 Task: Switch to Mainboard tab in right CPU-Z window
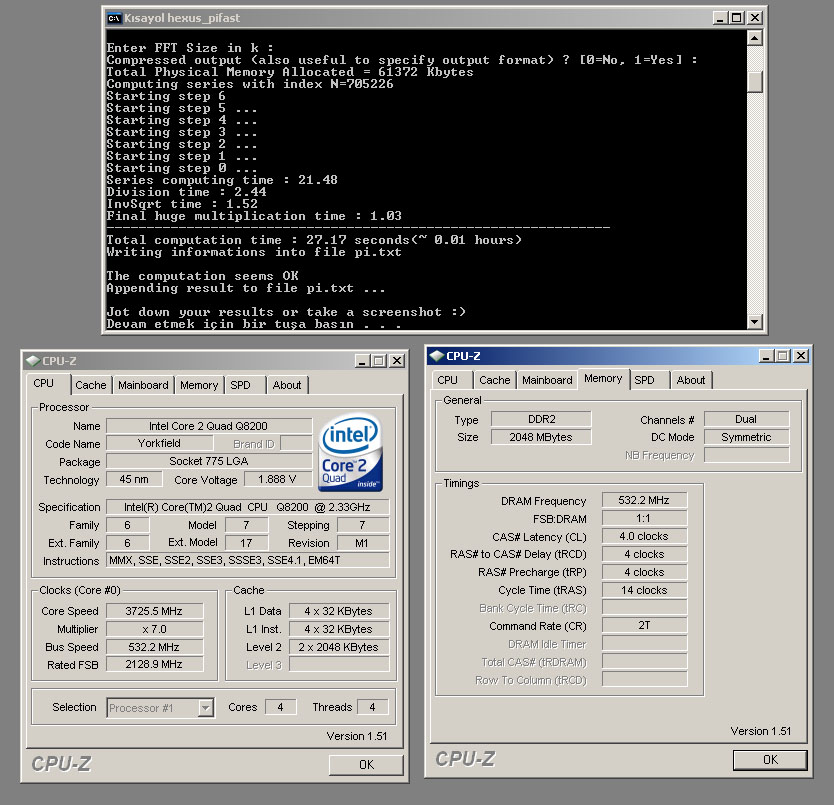(x=547, y=380)
